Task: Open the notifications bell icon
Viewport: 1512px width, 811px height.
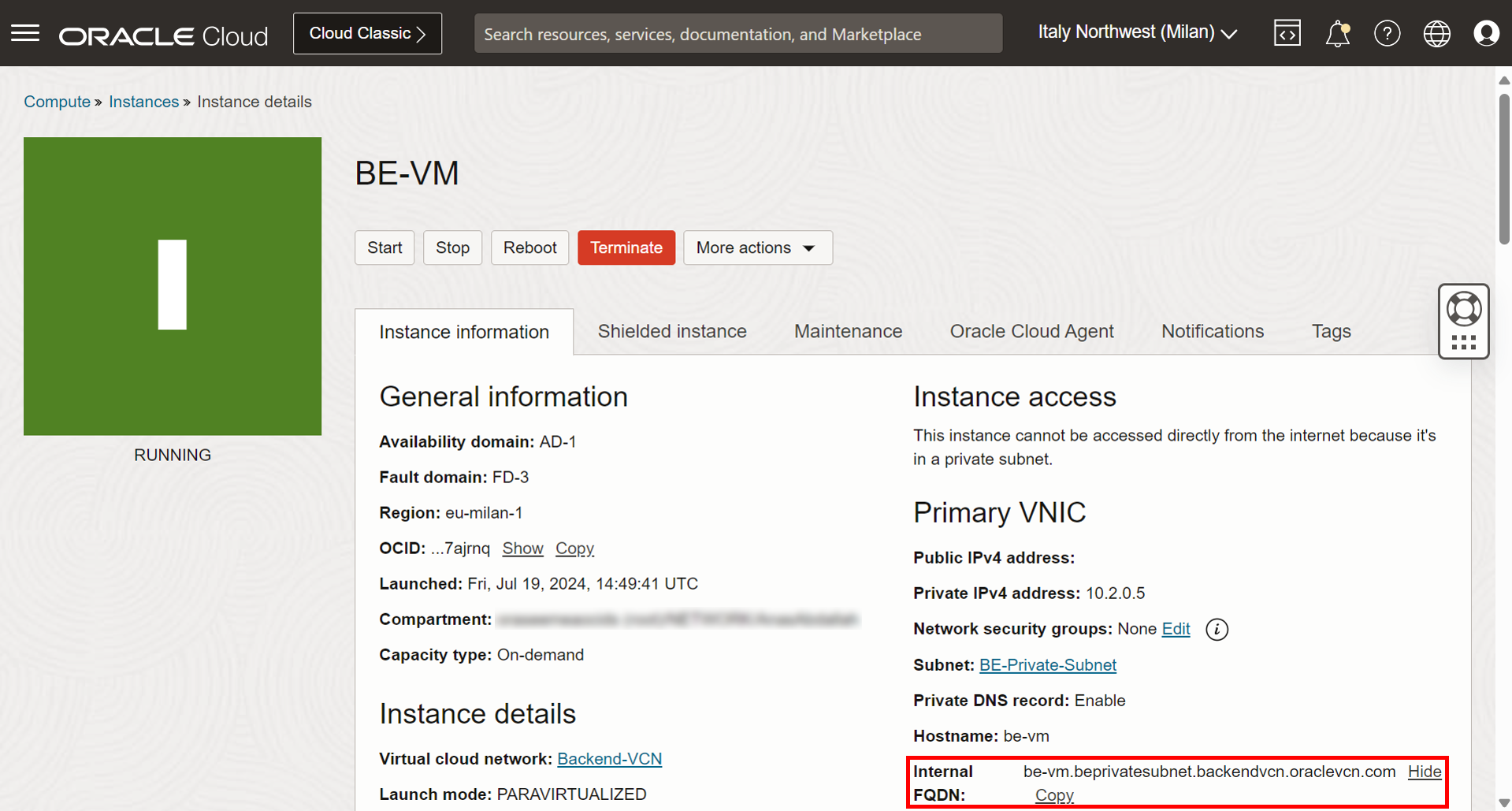Action: (1337, 34)
